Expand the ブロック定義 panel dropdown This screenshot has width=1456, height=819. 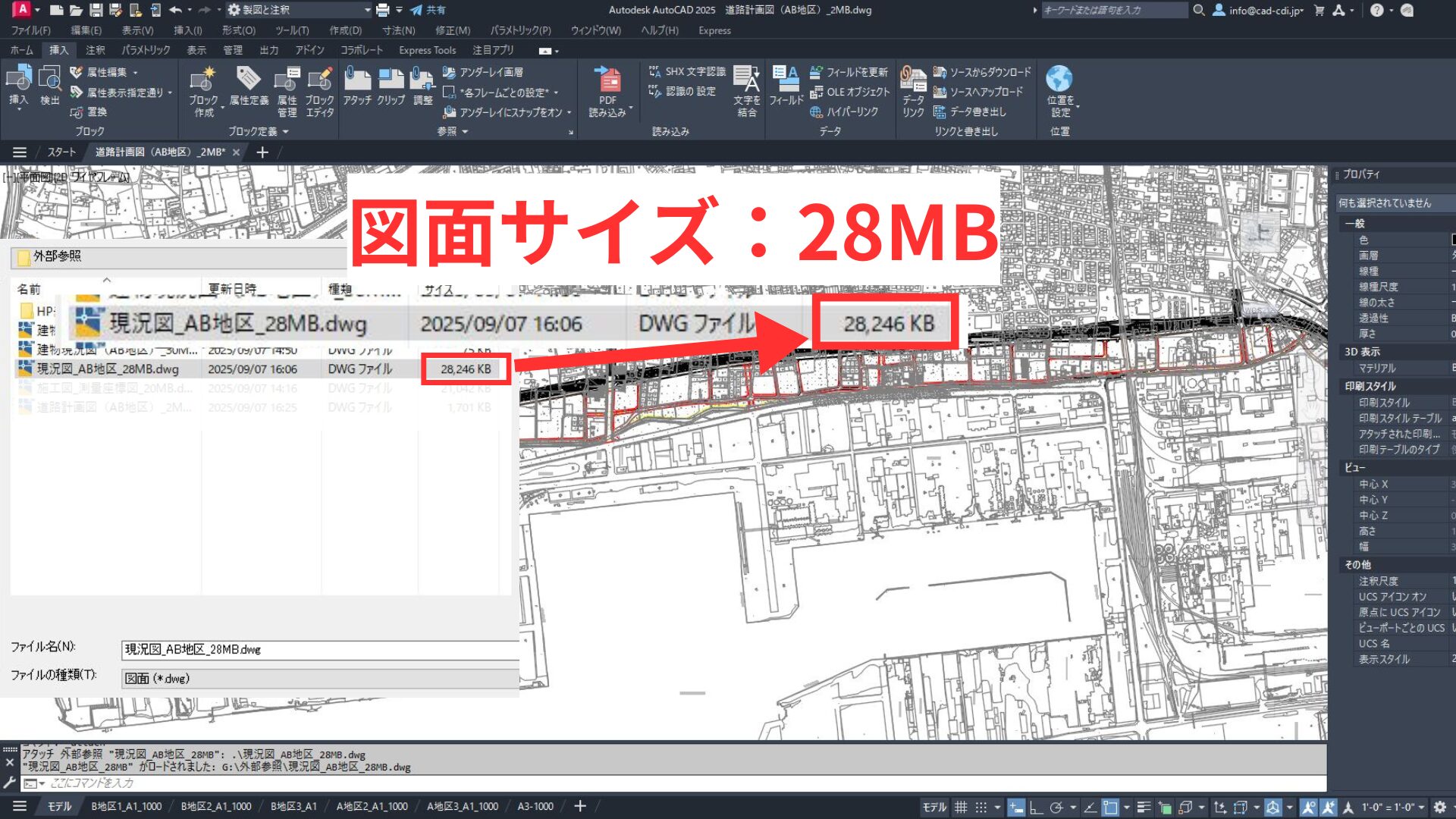click(x=285, y=130)
